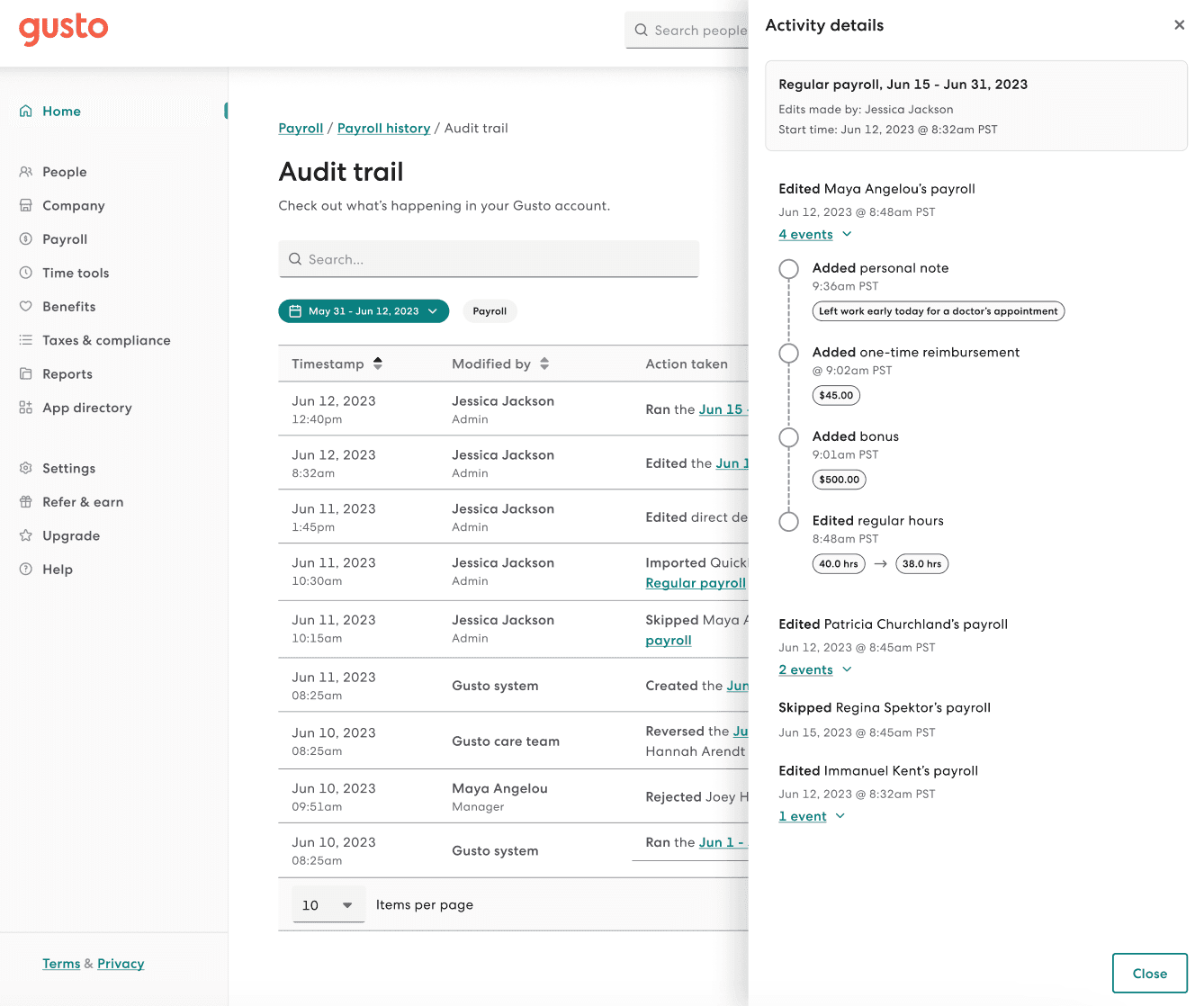Click the Gusto logo

[x=63, y=29]
